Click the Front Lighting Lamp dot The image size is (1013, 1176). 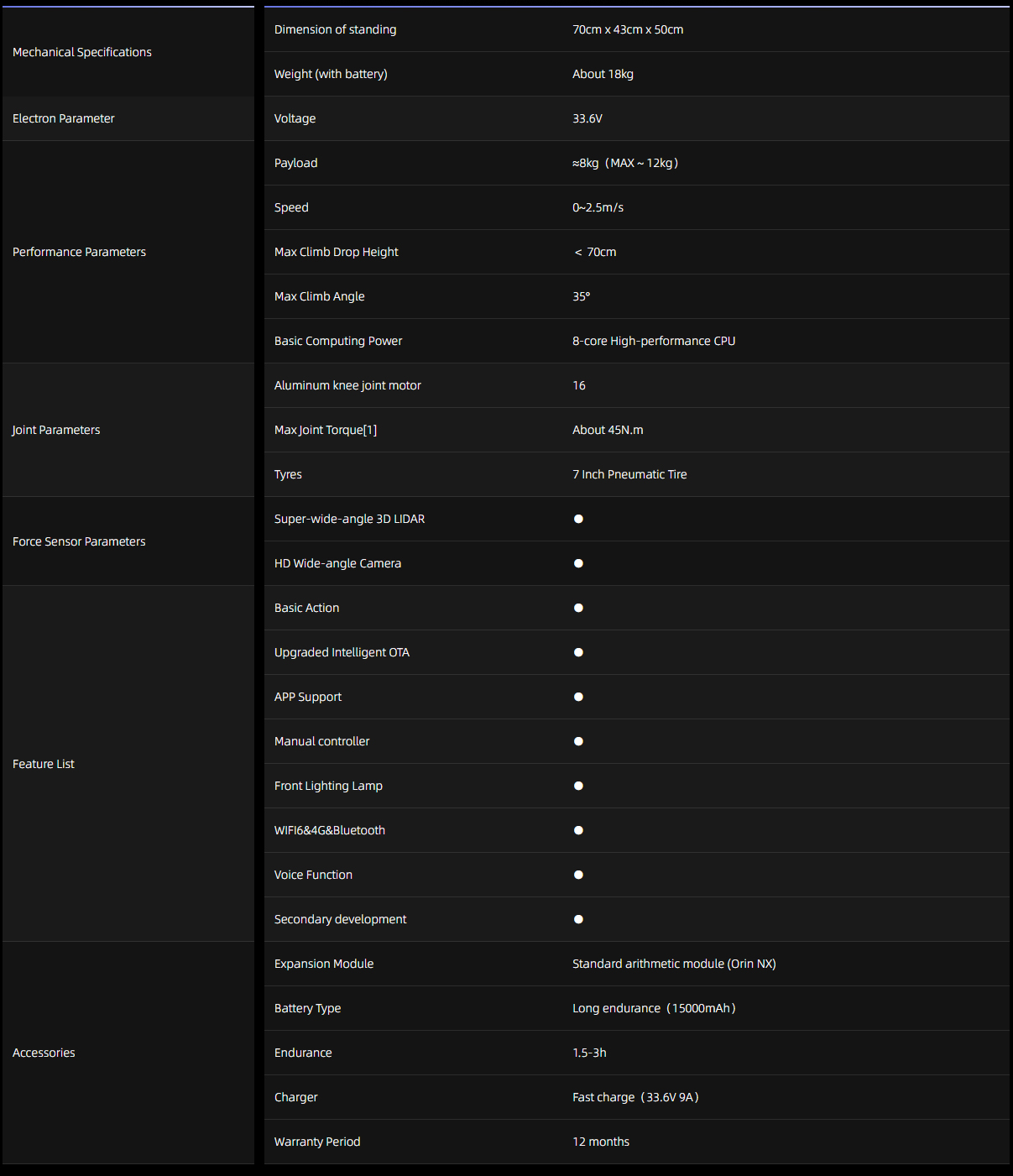[578, 786]
